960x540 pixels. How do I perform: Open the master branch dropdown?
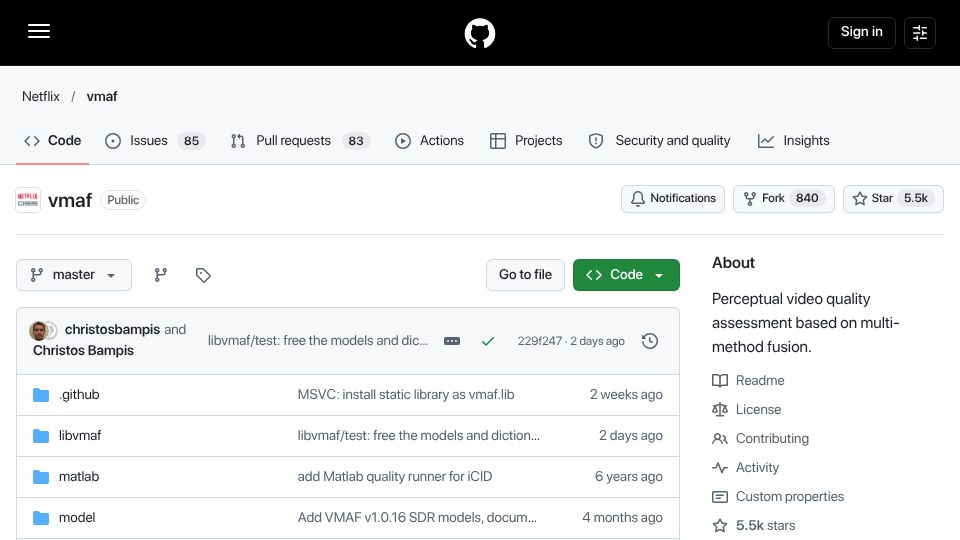pyautogui.click(x=74, y=275)
